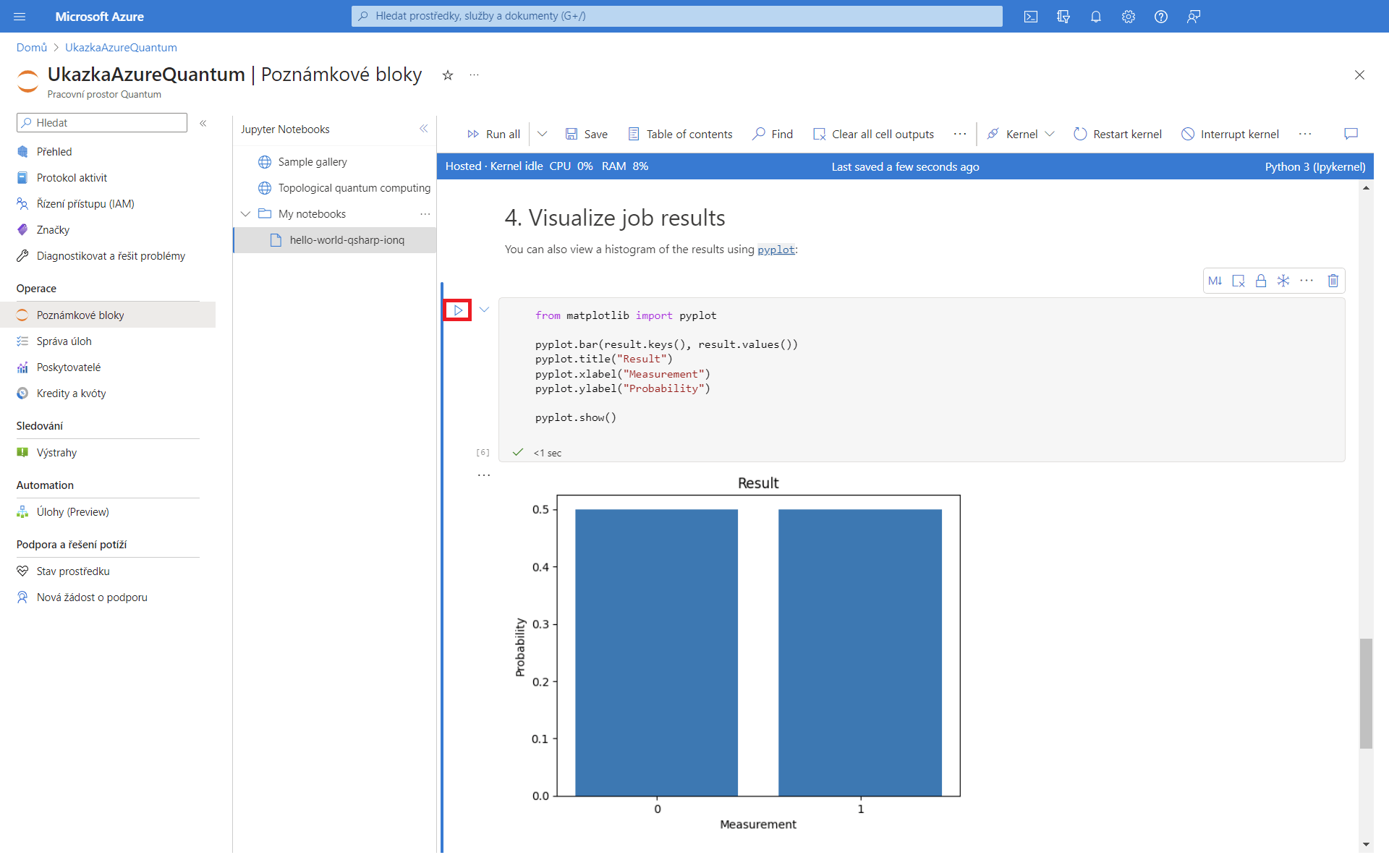The width and height of the screenshot is (1389, 868).
Task: Open Azure Cloud Shell icon
Action: click(x=1030, y=17)
